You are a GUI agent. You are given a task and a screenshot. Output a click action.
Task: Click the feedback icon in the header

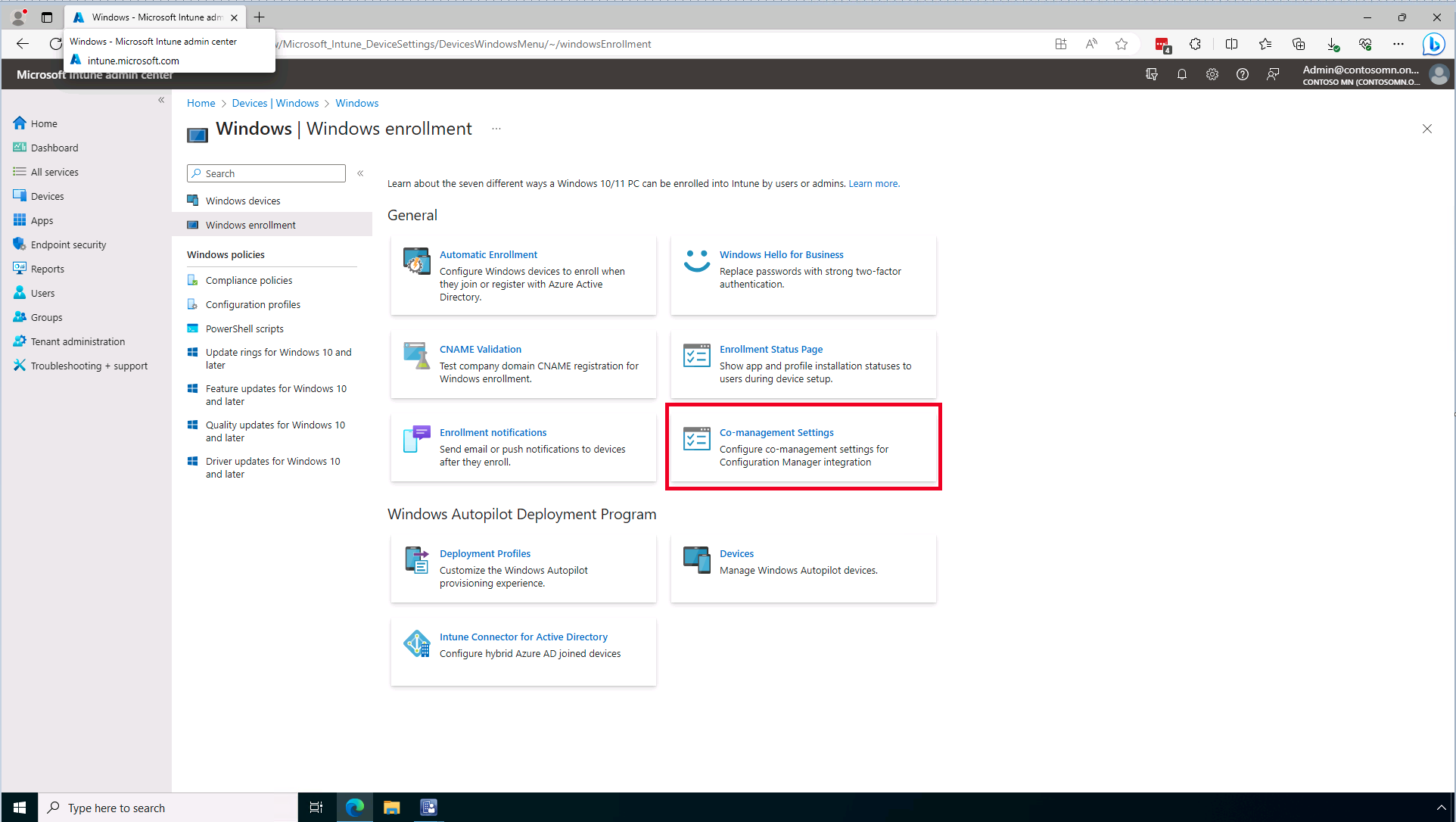tap(1272, 74)
